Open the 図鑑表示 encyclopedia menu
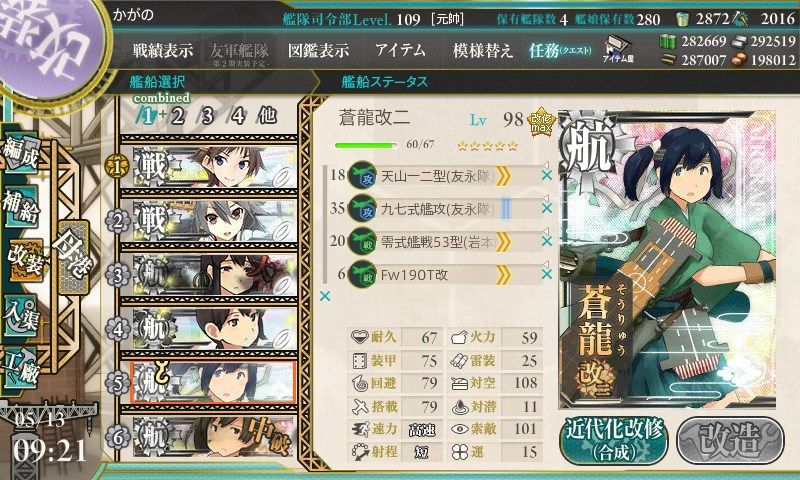Viewport: 800px width, 480px height. (318, 50)
